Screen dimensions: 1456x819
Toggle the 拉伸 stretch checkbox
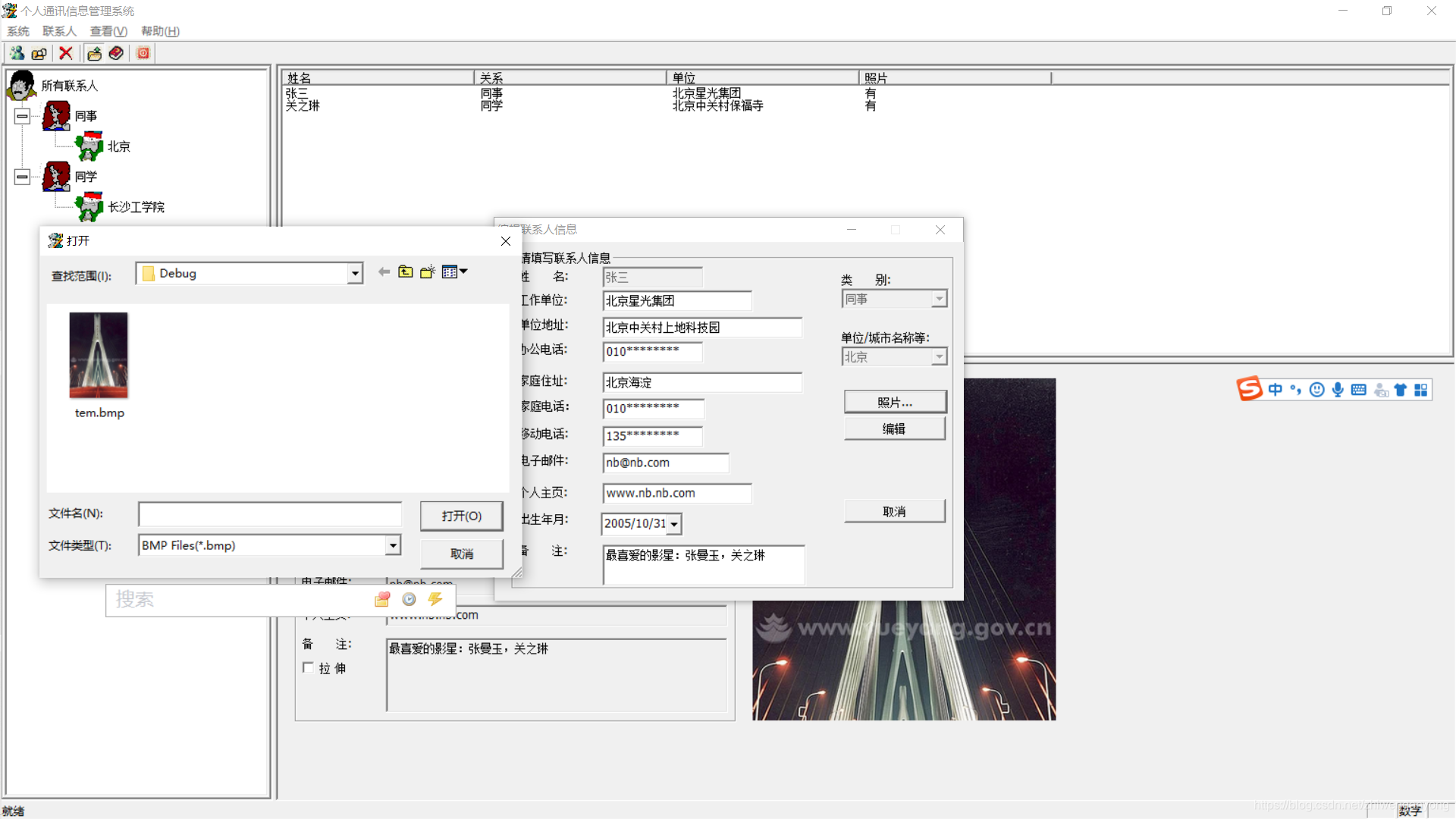click(308, 668)
